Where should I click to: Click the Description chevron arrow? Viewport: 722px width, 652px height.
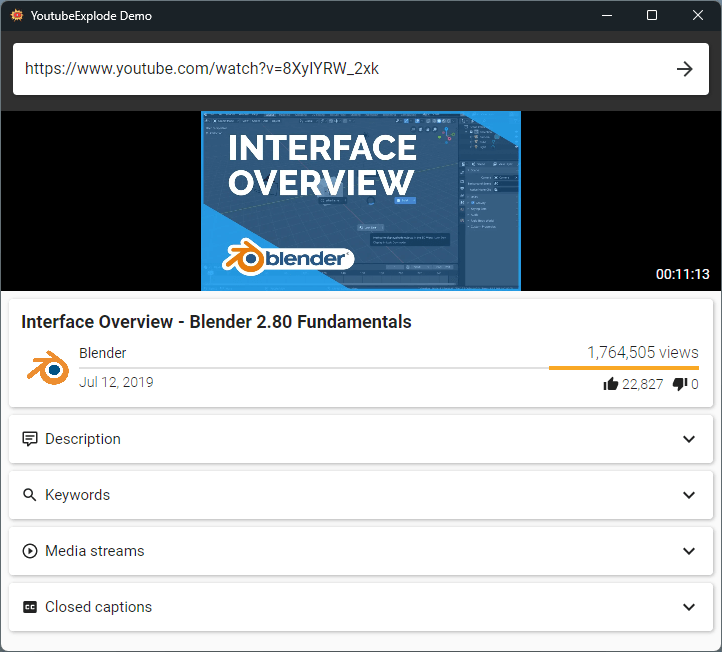pos(688,439)
